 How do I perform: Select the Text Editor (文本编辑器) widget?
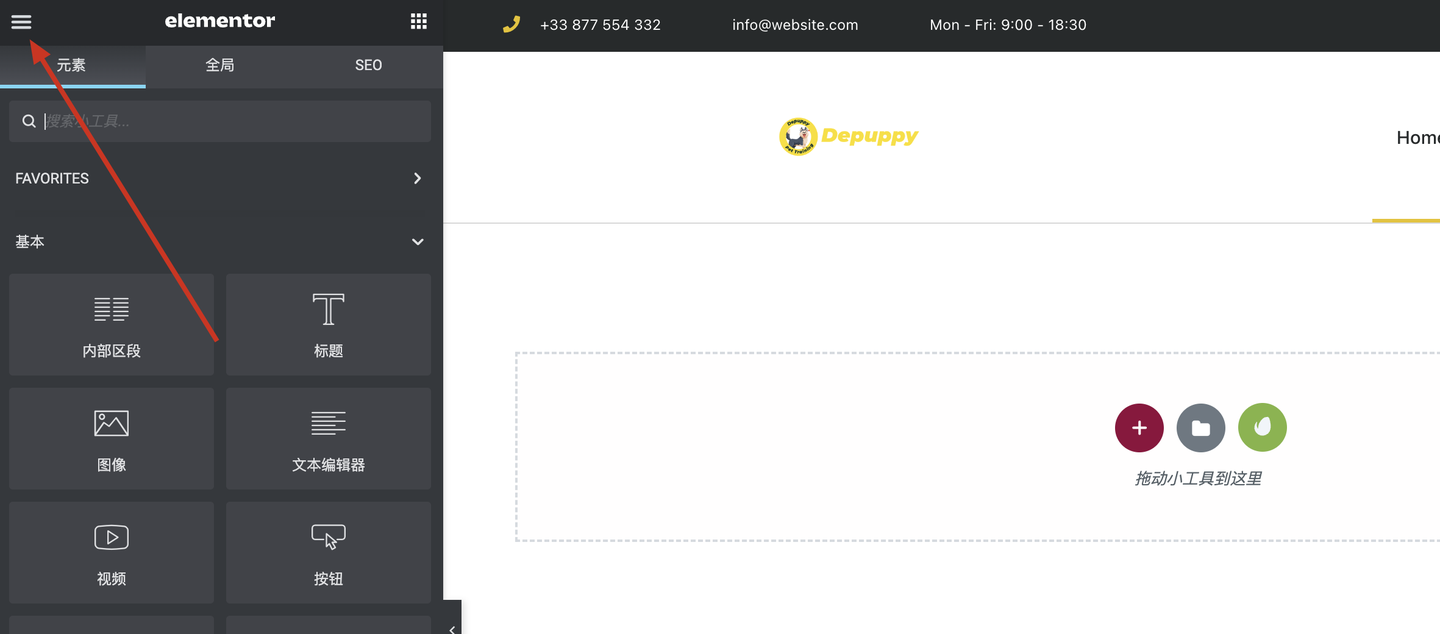328,438
